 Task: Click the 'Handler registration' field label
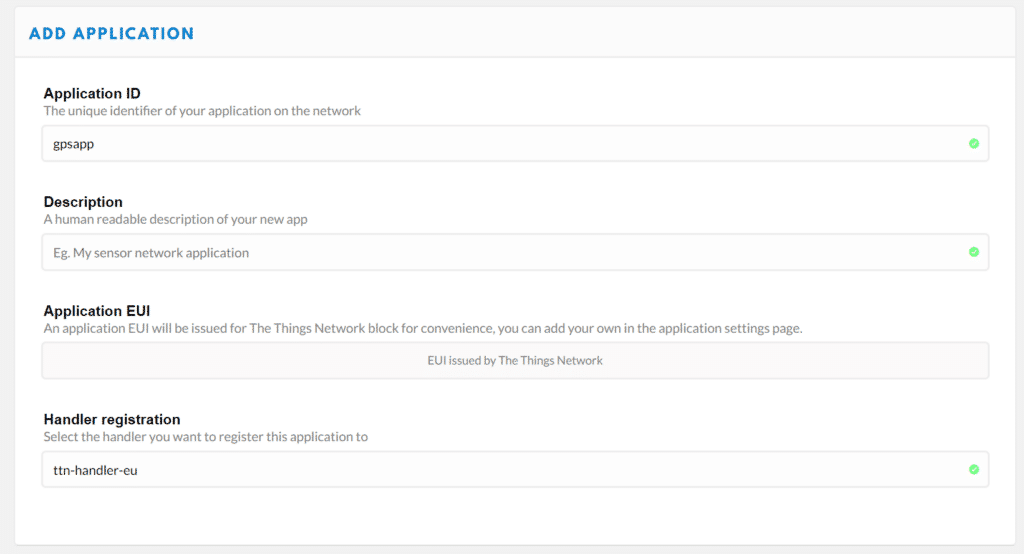tap(112, 419)
